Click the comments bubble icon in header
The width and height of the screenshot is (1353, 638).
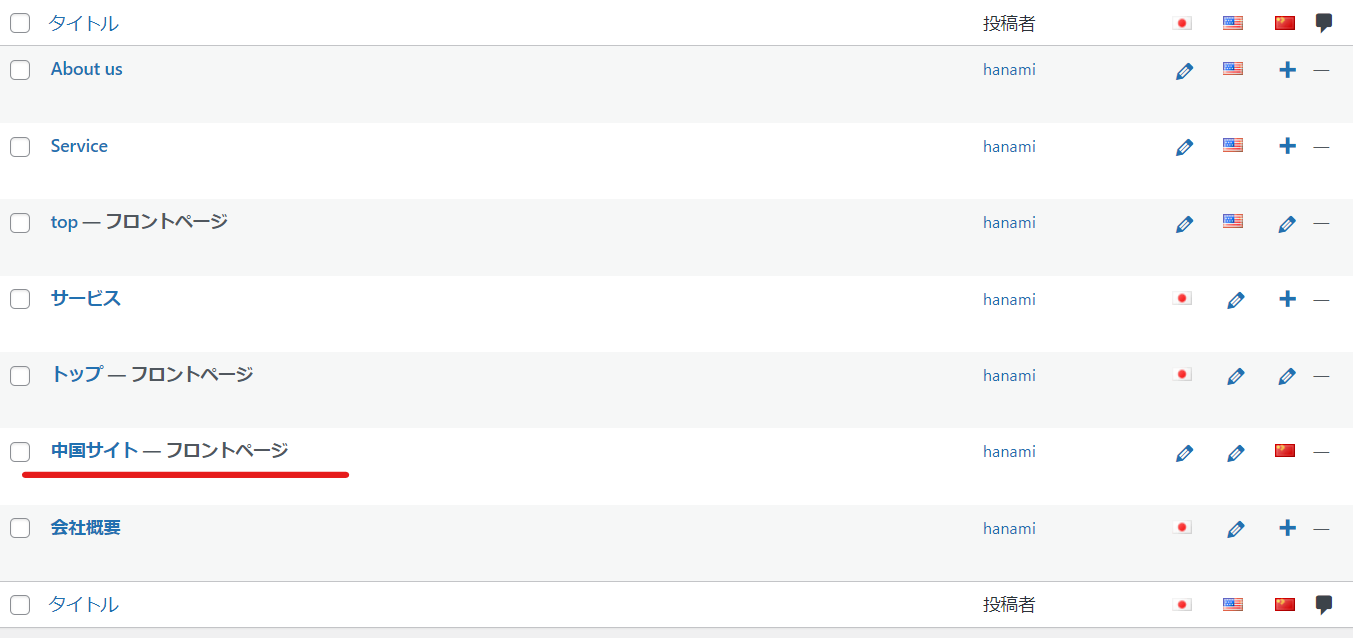pyautogui.click(x=1324, y=22)
